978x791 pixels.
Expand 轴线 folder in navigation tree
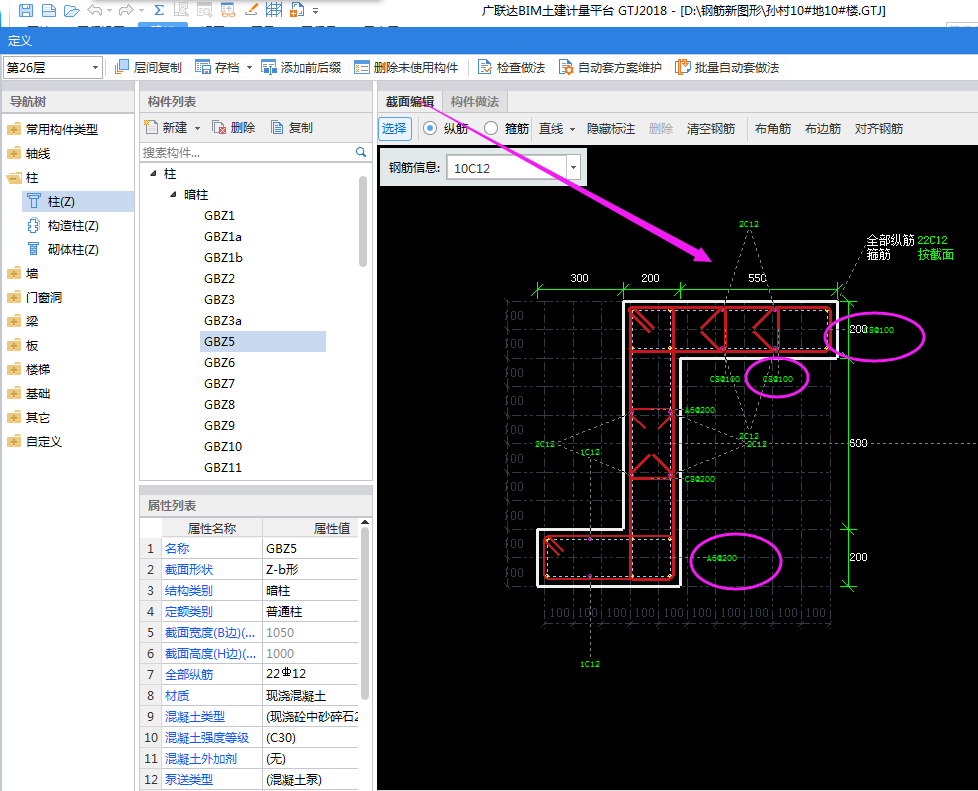14,153
